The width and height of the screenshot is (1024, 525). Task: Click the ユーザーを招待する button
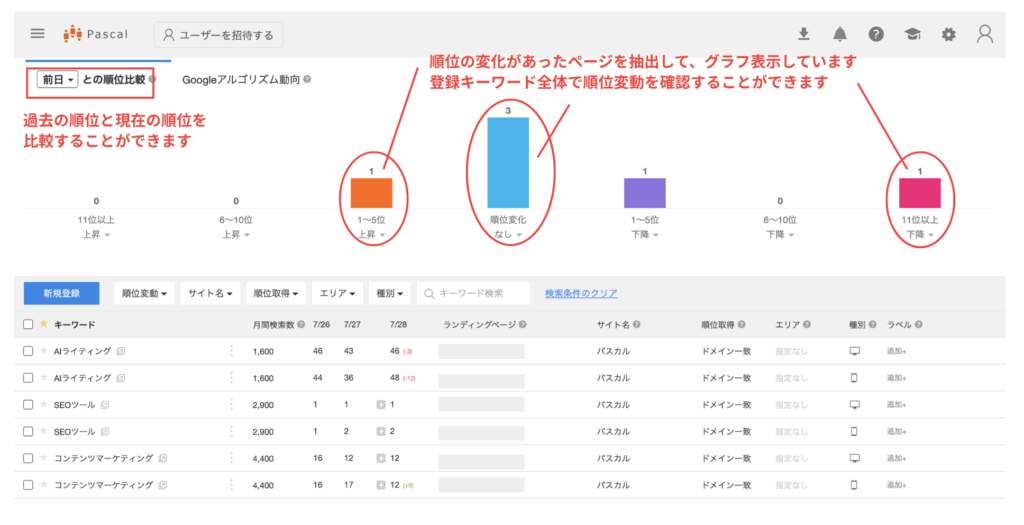218,35
